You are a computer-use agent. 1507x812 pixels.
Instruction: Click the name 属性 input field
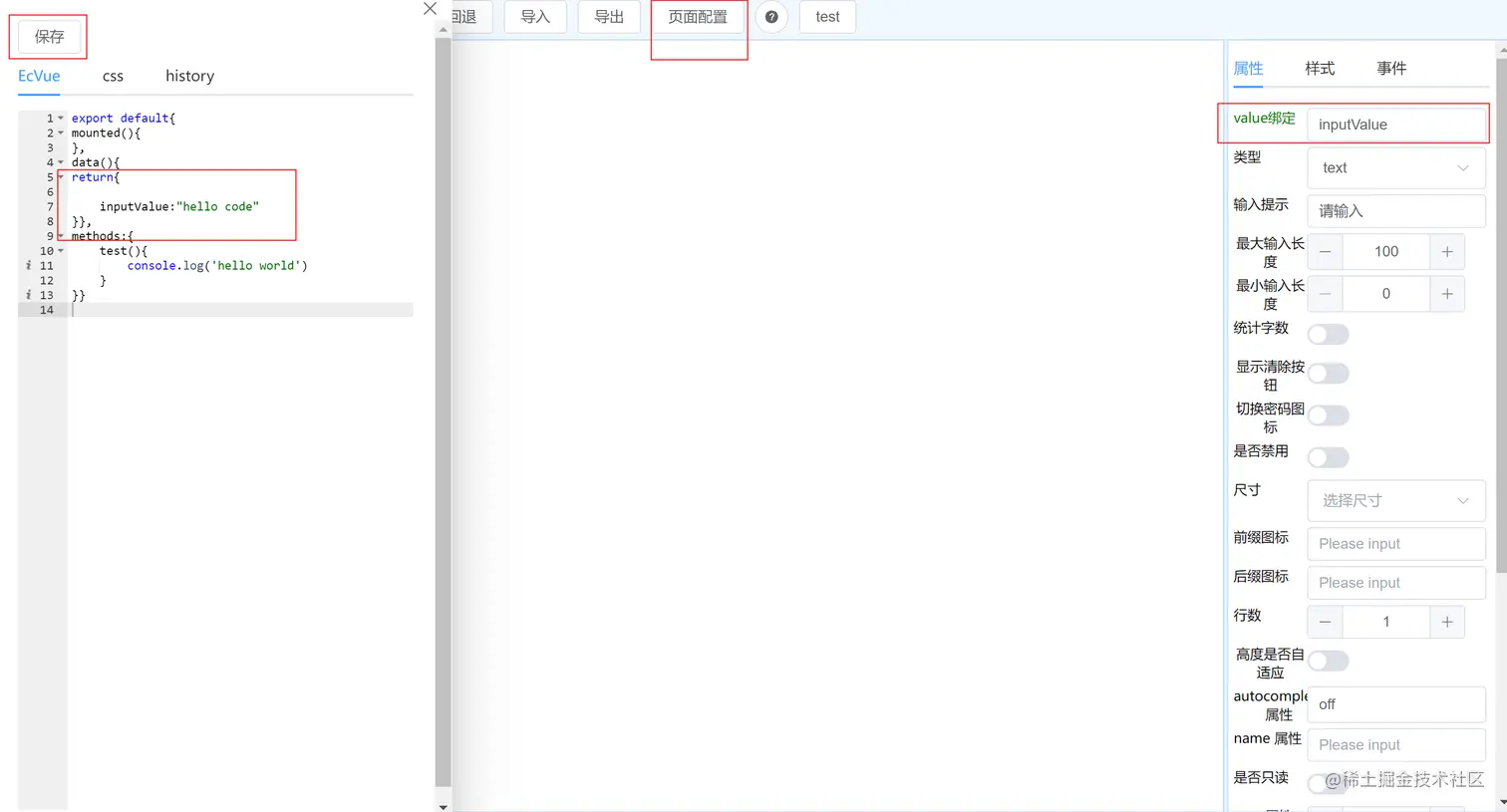point(1396,744)
